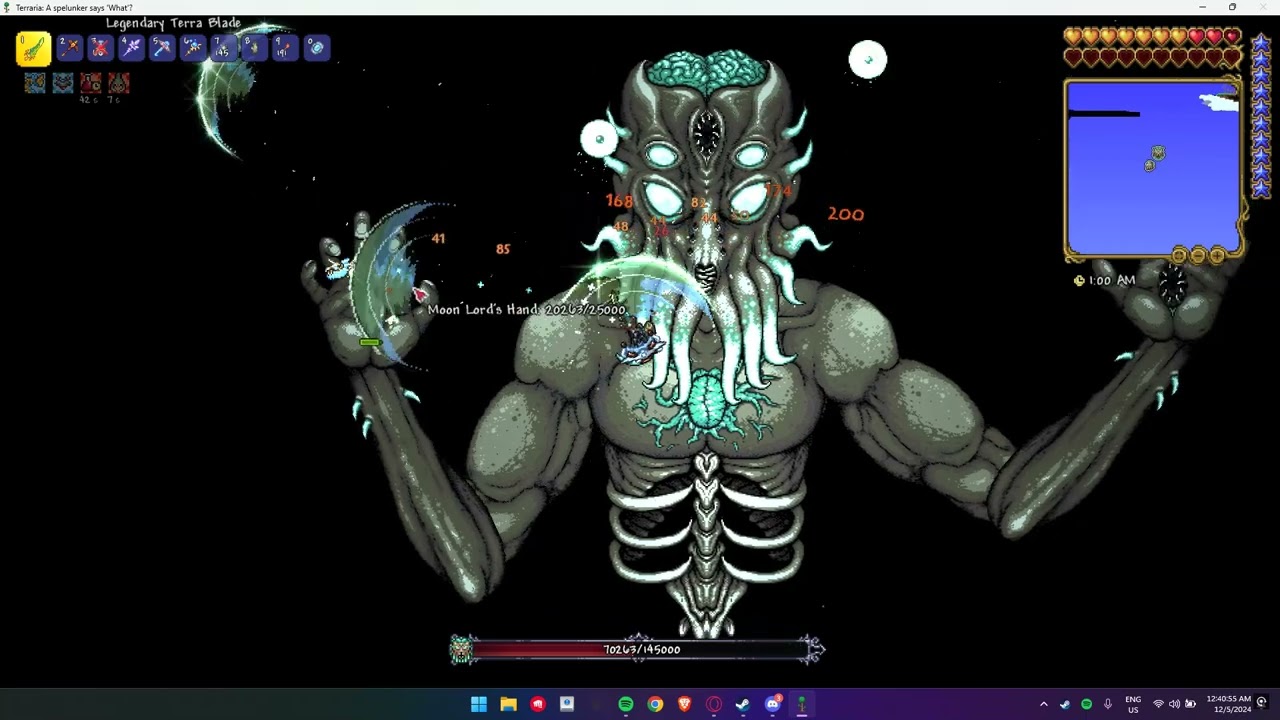Select the purple crystal staff in slot 4
Screen dimensions: 1280x720
point(131,47)
